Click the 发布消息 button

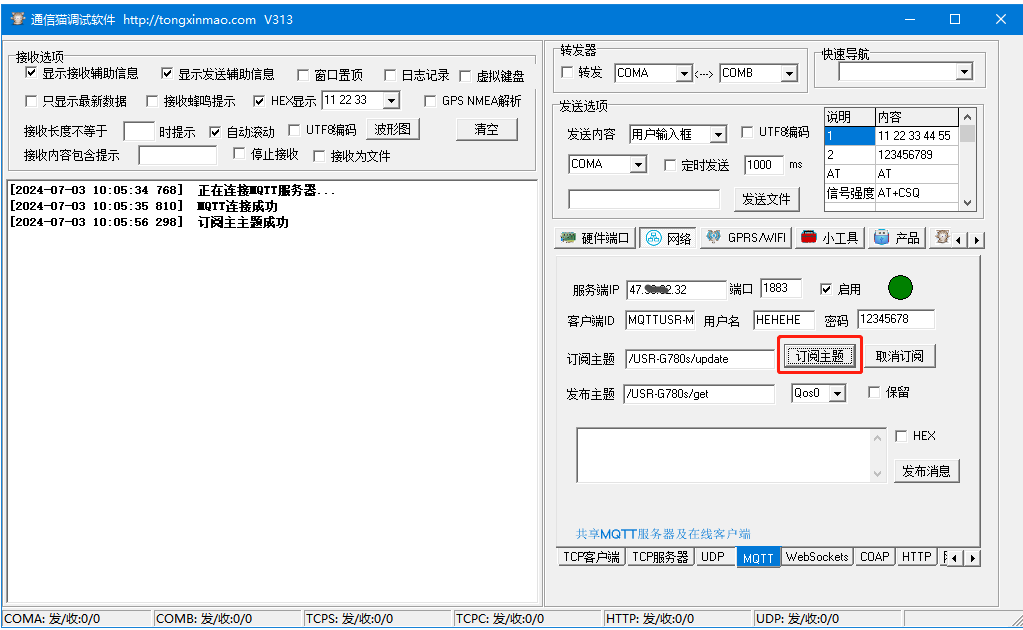click(926, 472)
